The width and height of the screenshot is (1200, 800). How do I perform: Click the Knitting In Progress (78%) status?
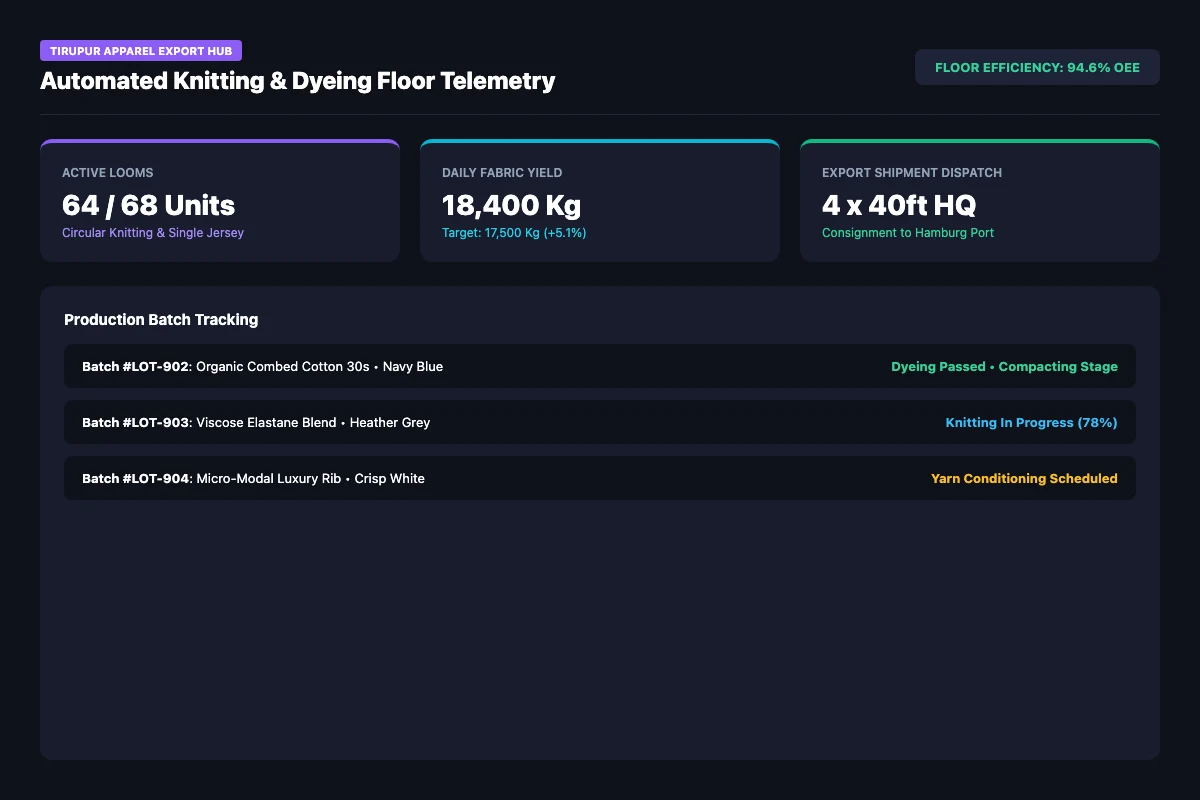coord(1031,423)
